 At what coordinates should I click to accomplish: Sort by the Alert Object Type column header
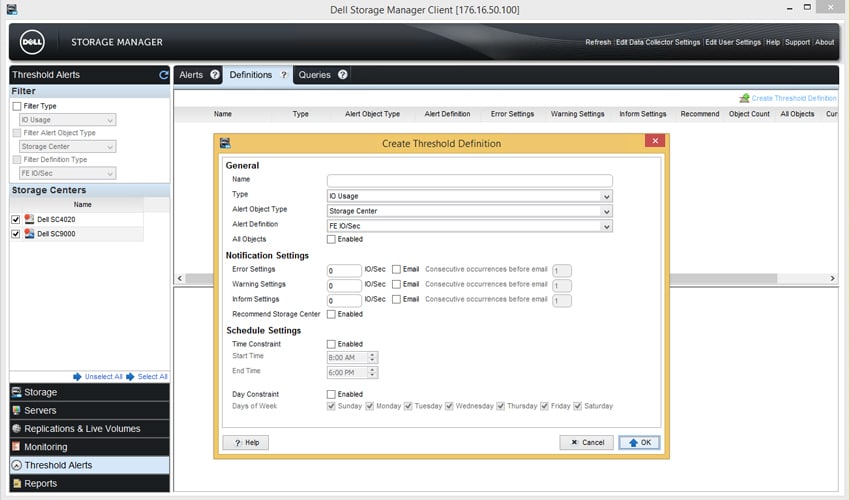tap(372, 114)
